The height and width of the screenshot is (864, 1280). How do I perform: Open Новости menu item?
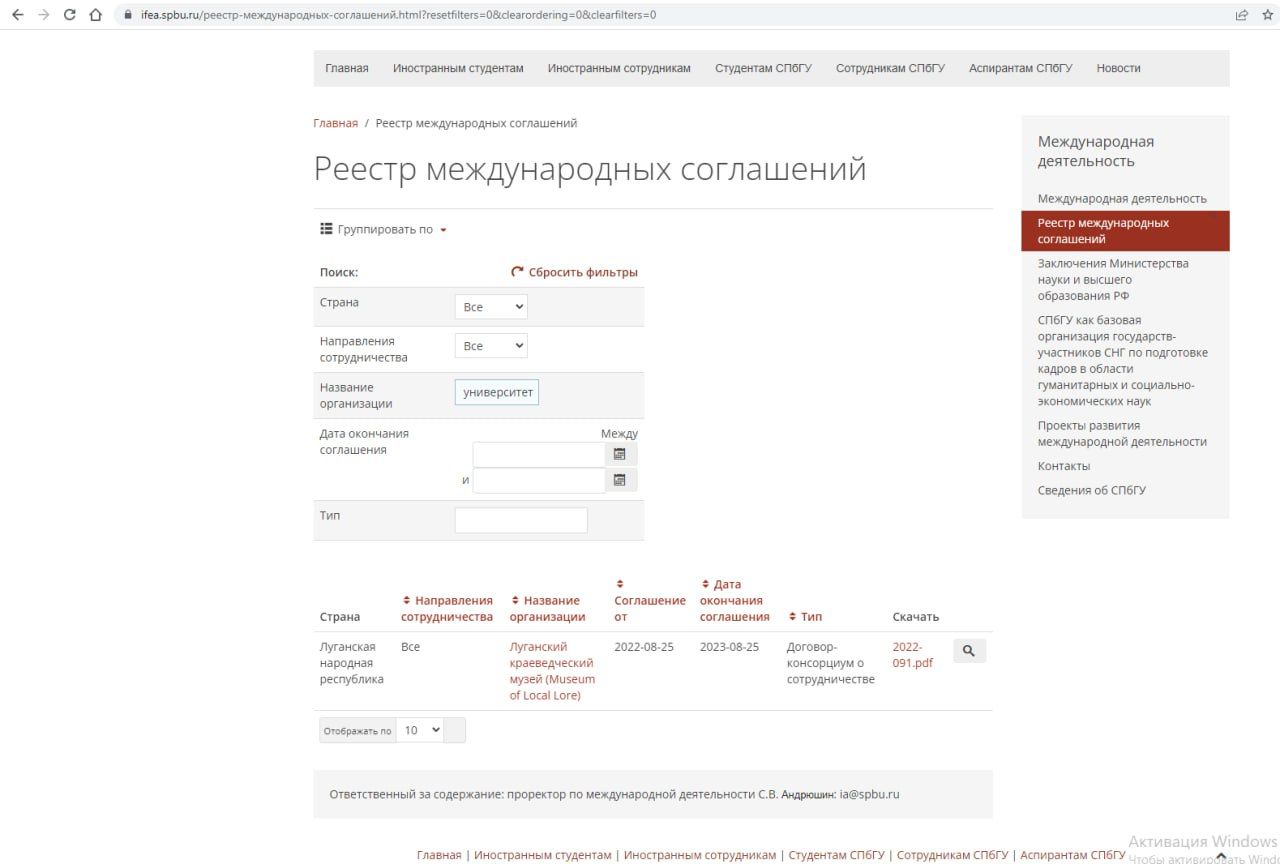tap(1118, 68)
